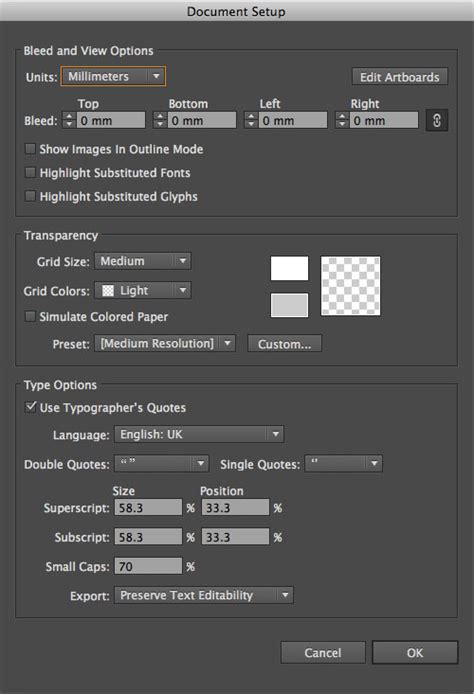Screen dimensions: 474x694
Task: Click the Small Caps percentage field
Action: pos(148,566)
